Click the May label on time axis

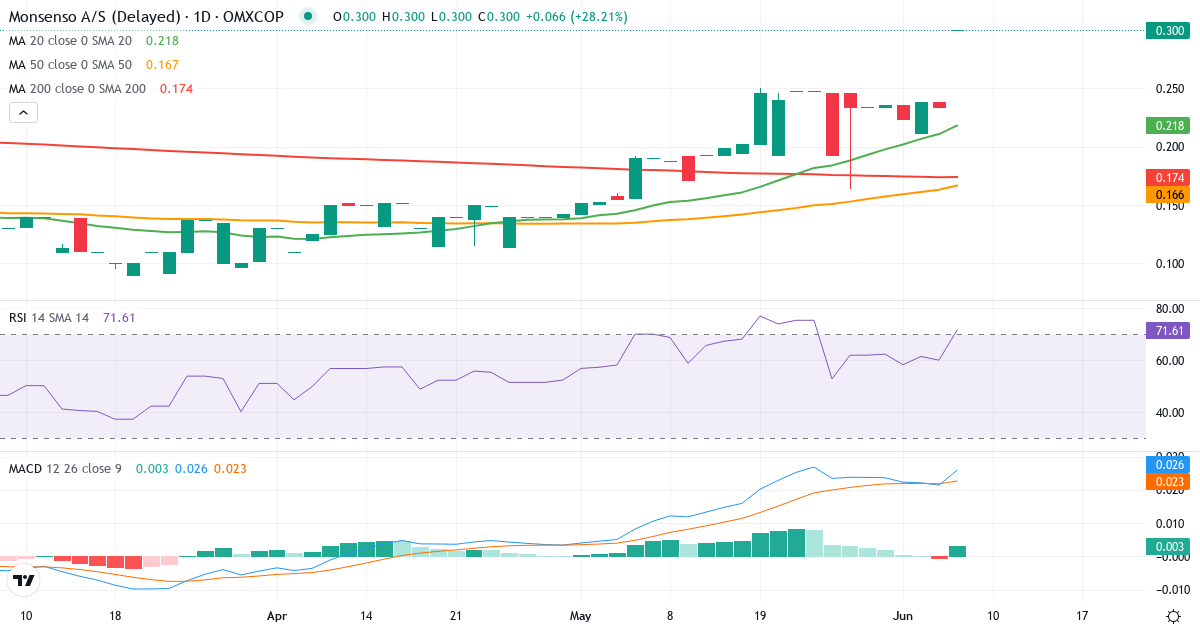tap(581, 615)
